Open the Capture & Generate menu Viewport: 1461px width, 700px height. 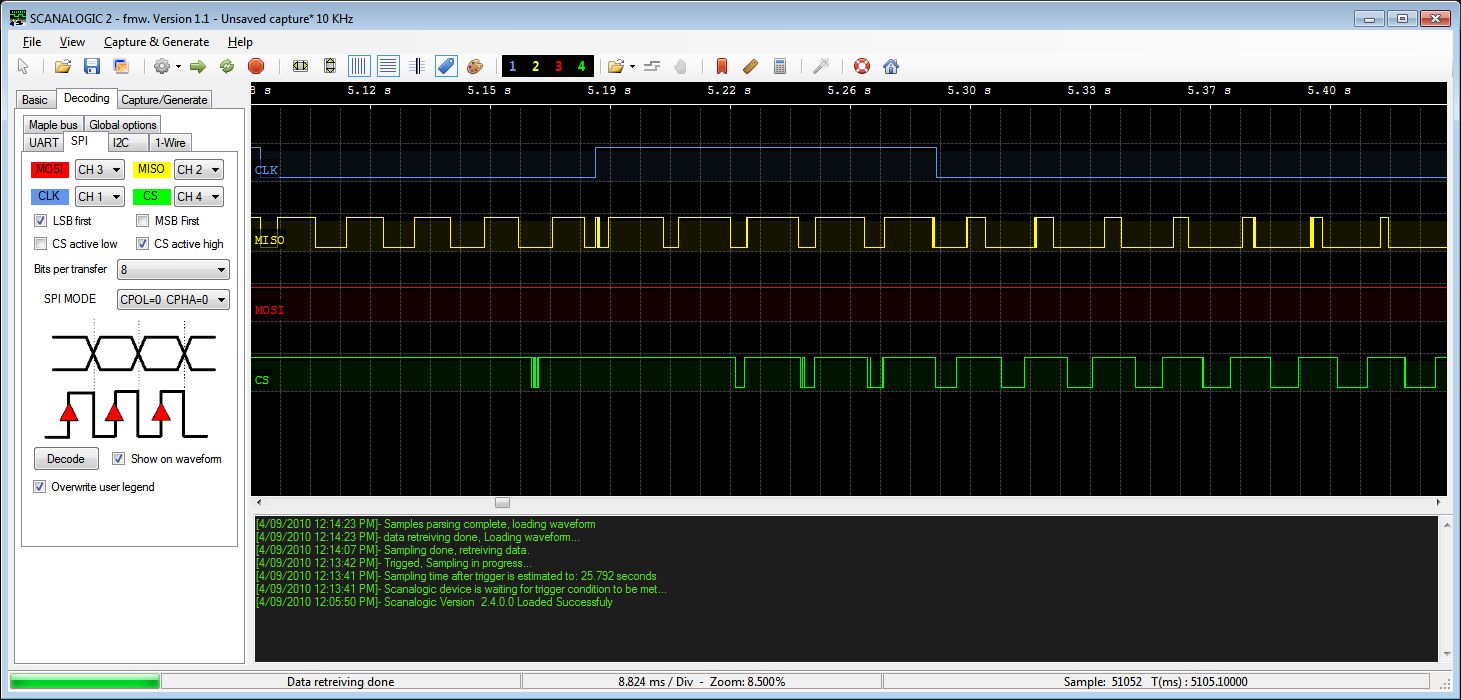point(156,42)
